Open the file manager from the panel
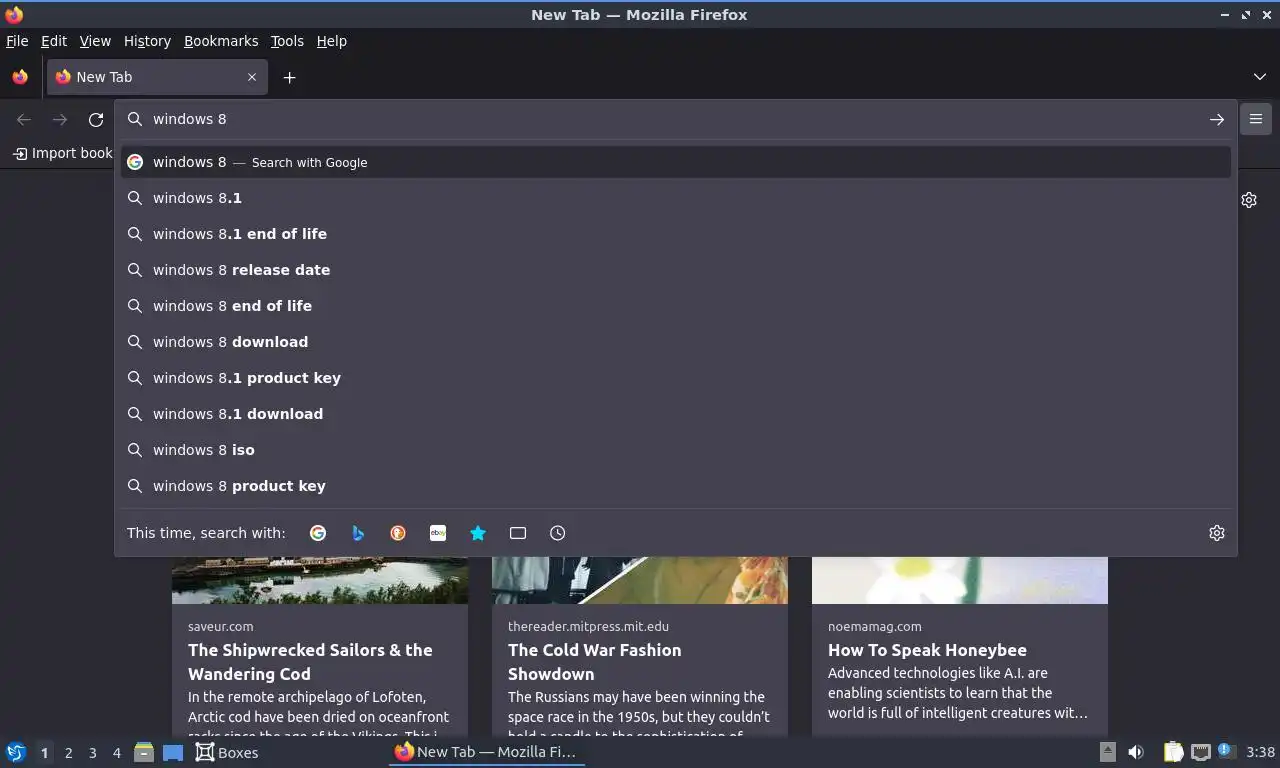The width and height of the screenshot is (1280, 768). coord(144,752)
